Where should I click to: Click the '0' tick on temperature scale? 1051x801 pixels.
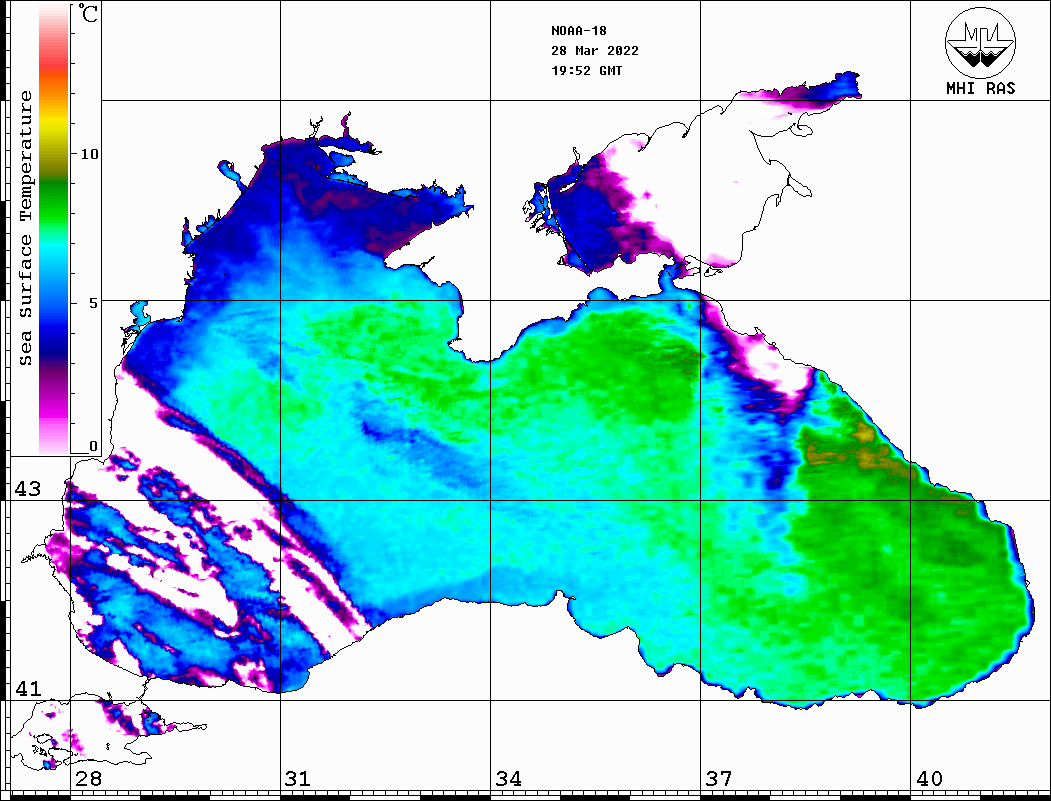[x=93, y=446]
